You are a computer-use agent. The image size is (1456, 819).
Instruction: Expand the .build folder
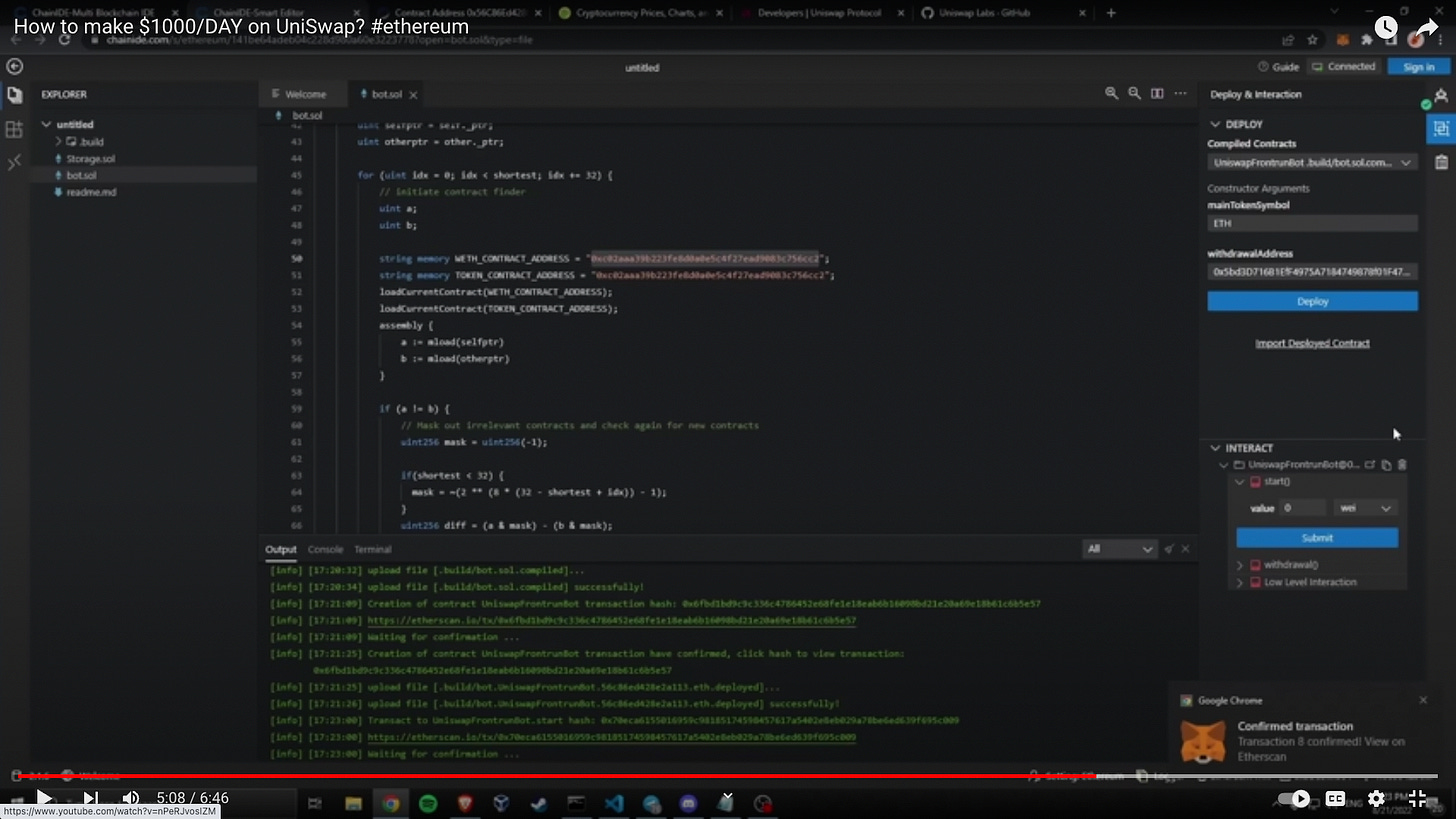point(58,142)
